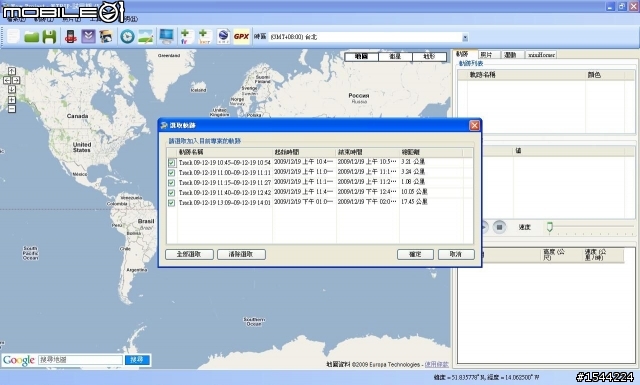Click the blue 搜尋 search button
Image resolution: width=640 pixels, height=385 pixels.
(137, 360)
